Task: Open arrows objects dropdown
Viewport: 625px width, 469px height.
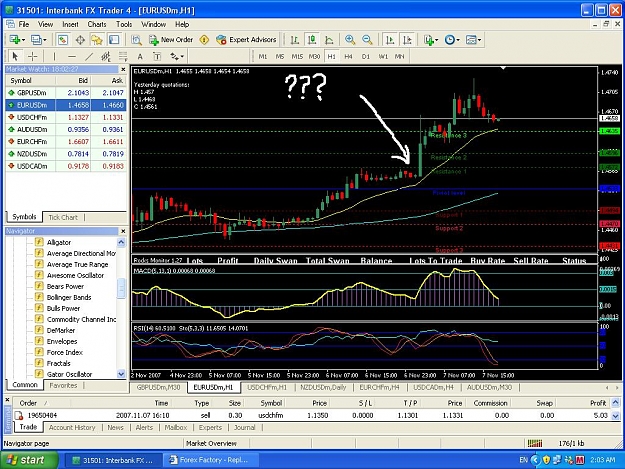Action: [177, 56]
